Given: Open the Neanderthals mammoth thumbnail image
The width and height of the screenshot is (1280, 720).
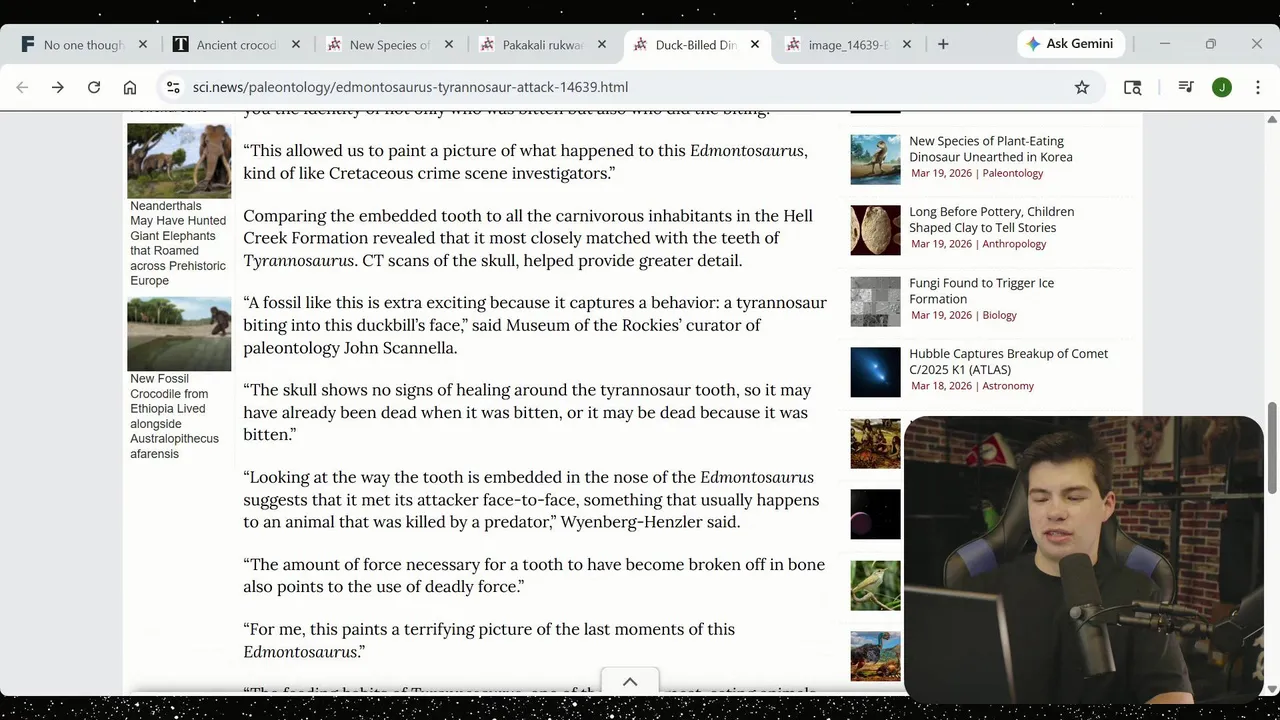Looking at the screenshot, I should coord(179,160).
